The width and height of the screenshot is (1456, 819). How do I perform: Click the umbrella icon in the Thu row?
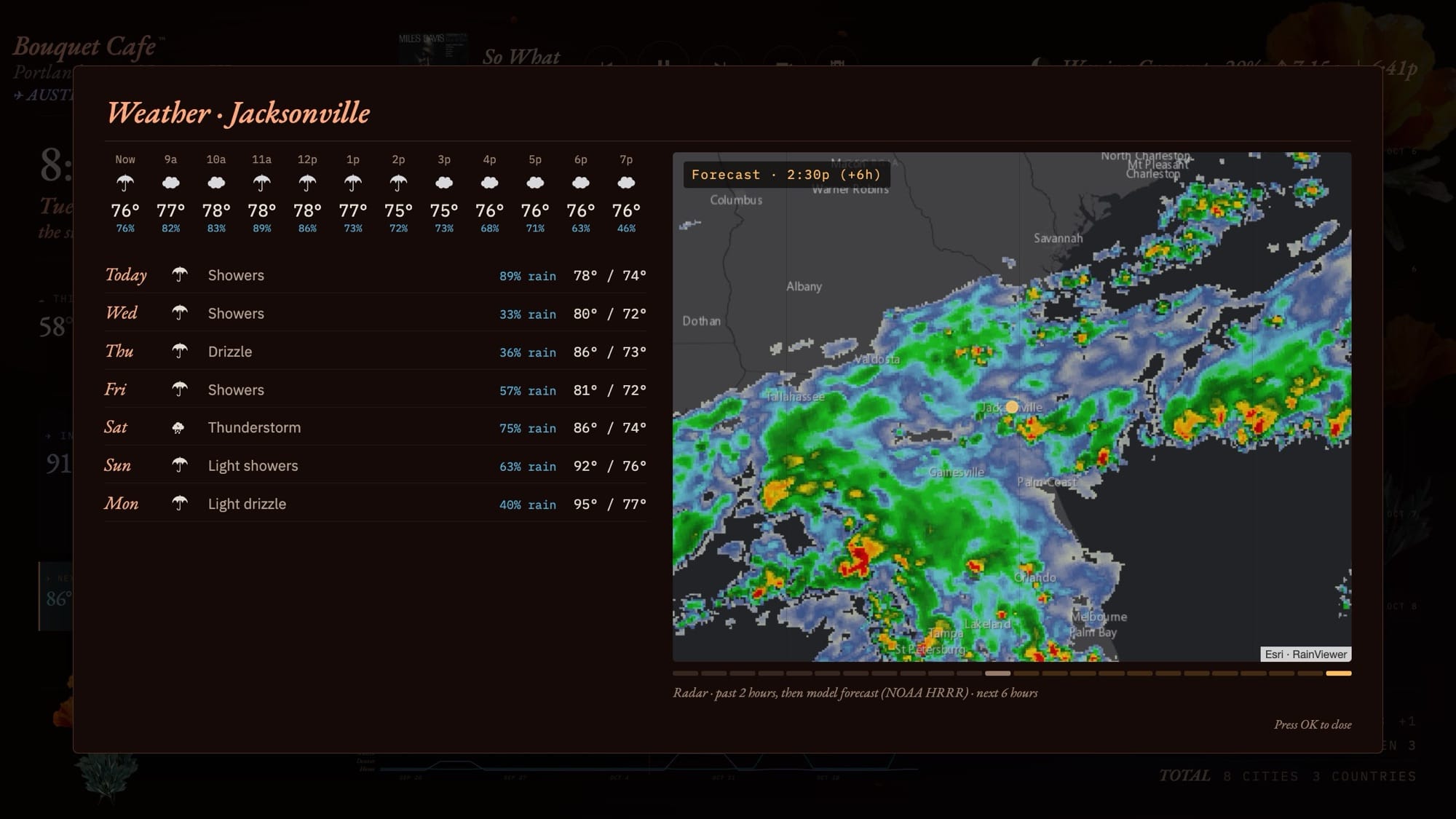pos(180,351)
